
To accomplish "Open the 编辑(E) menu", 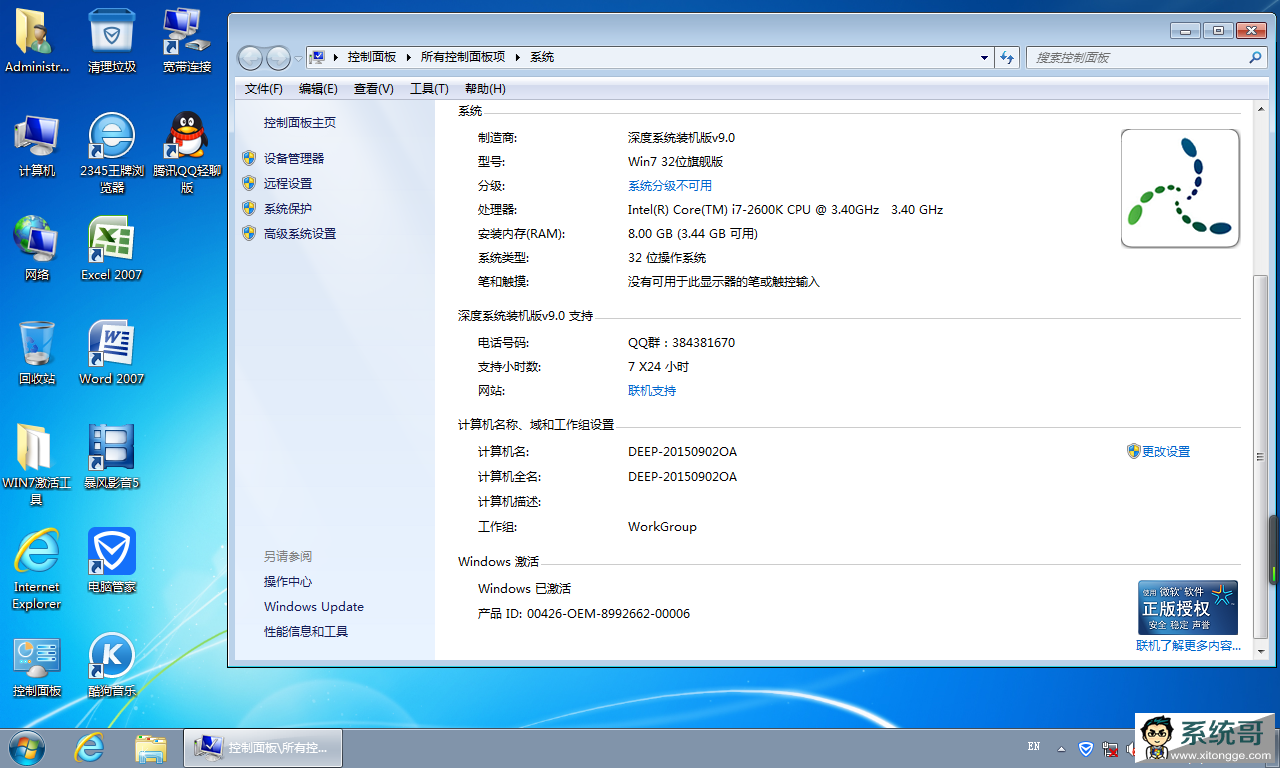I will (x=318, y=89).
